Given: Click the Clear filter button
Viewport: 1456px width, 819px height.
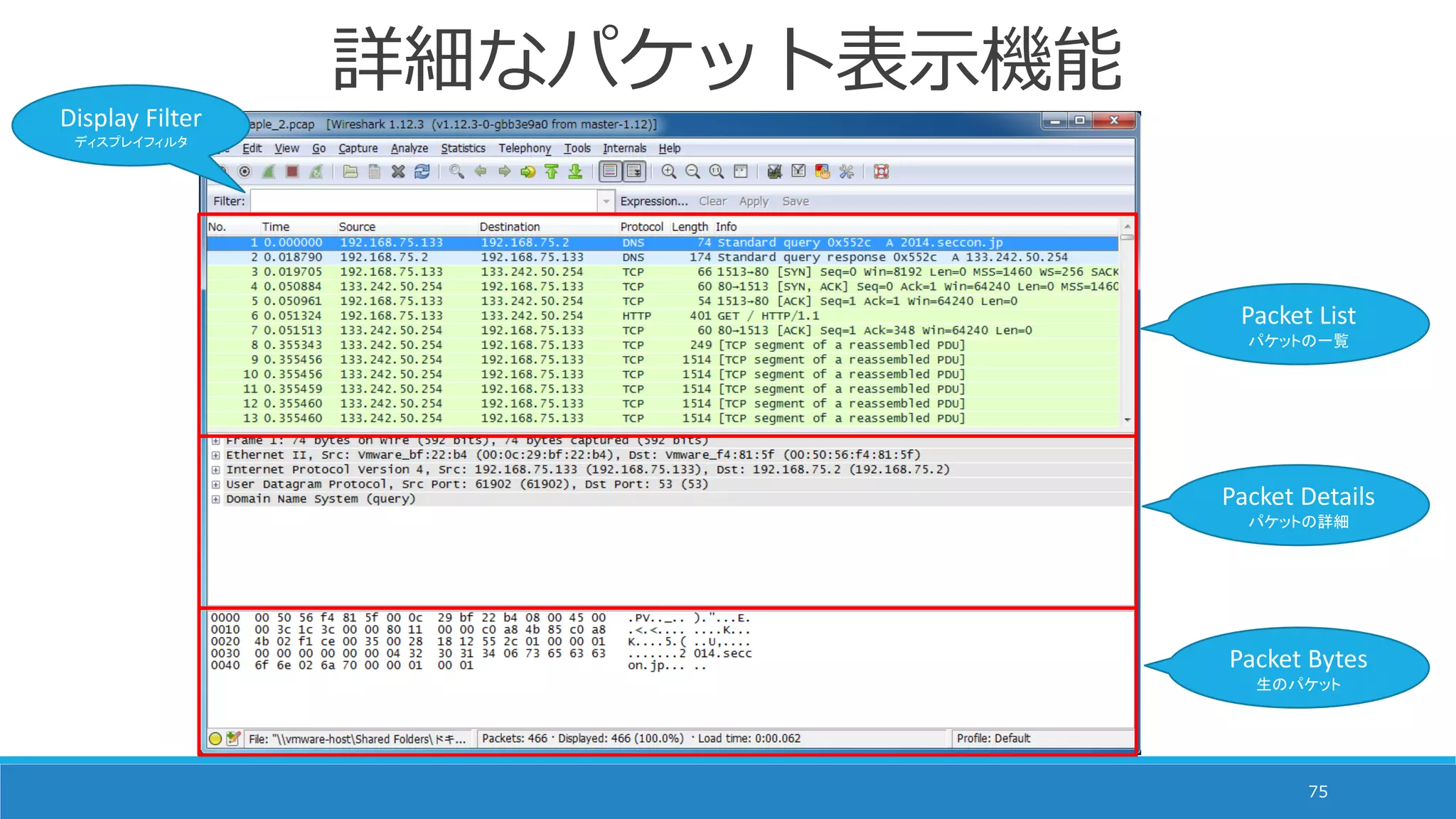Looking at the screenshot, I should click(712, 201).
